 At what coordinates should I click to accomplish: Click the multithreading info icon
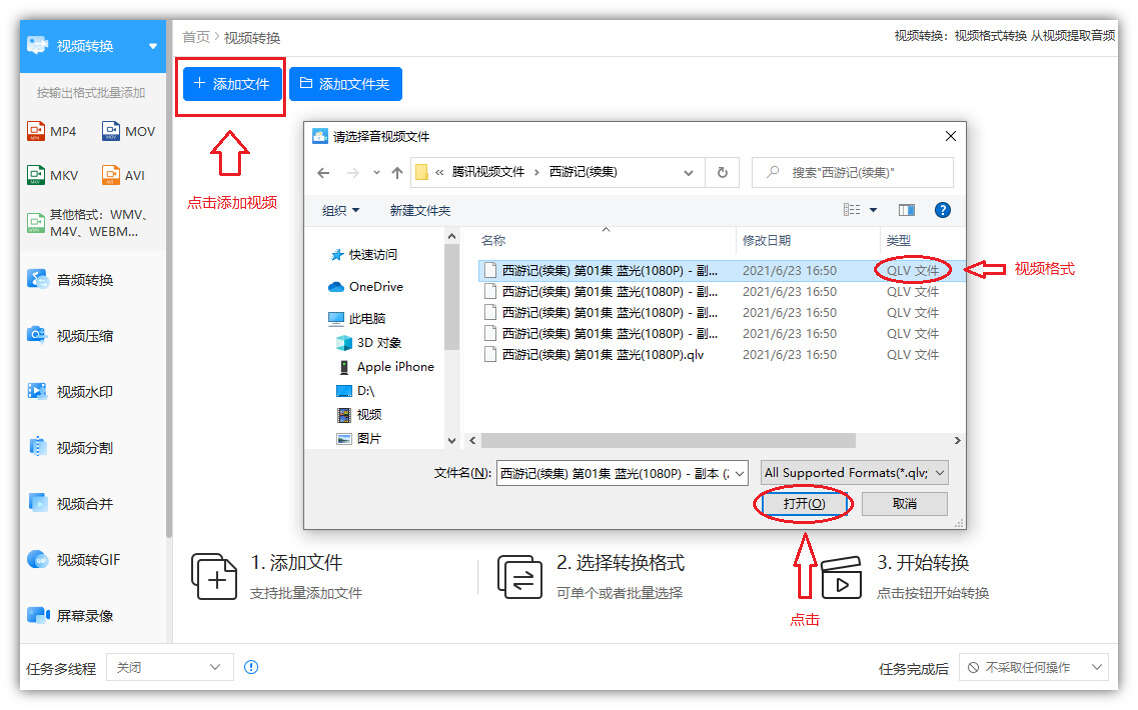click(x=251, y=667)
